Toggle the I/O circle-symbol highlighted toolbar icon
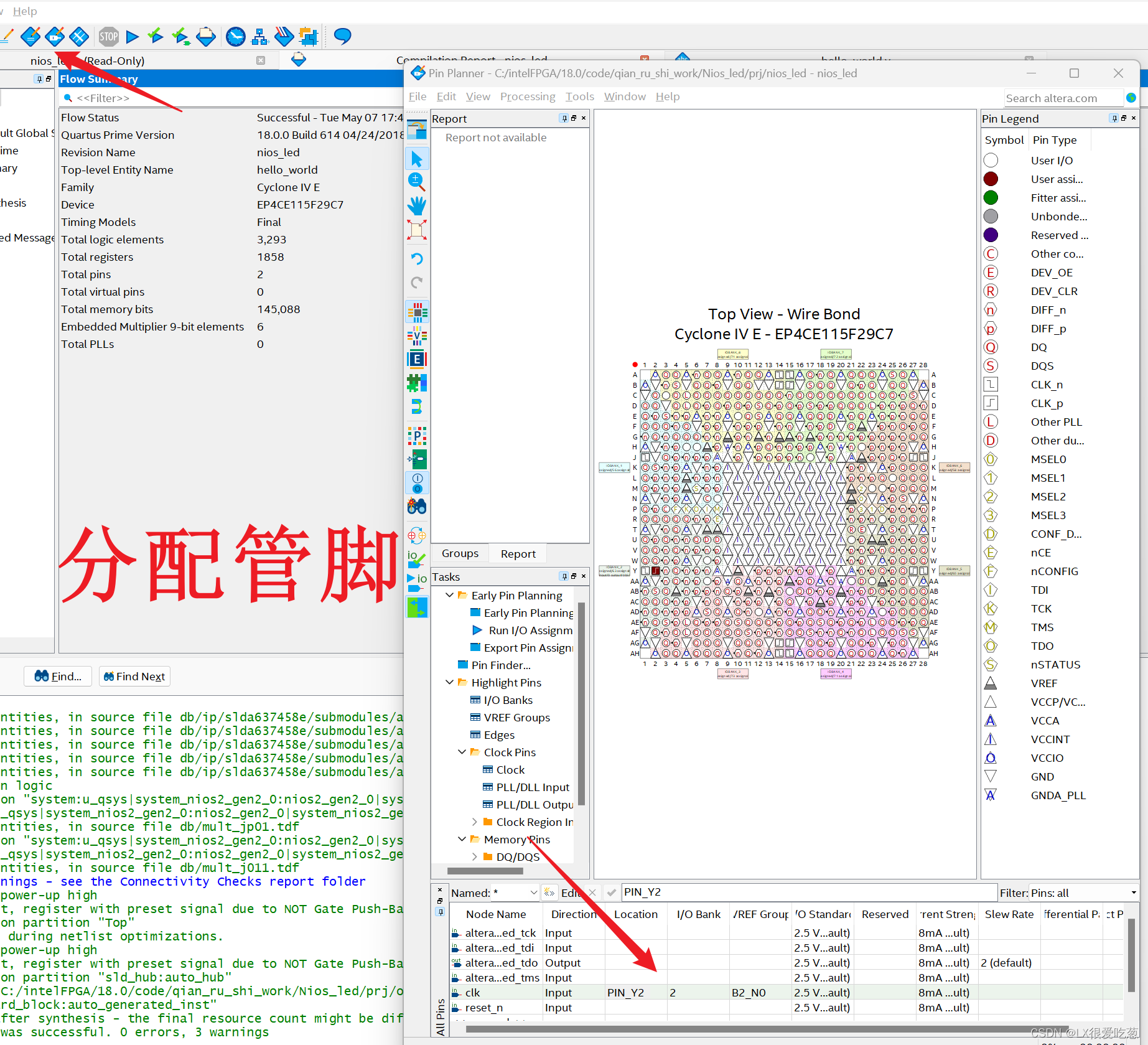Image resolution: width=1148 pixels, height=1045 pixels. (417, 483)
